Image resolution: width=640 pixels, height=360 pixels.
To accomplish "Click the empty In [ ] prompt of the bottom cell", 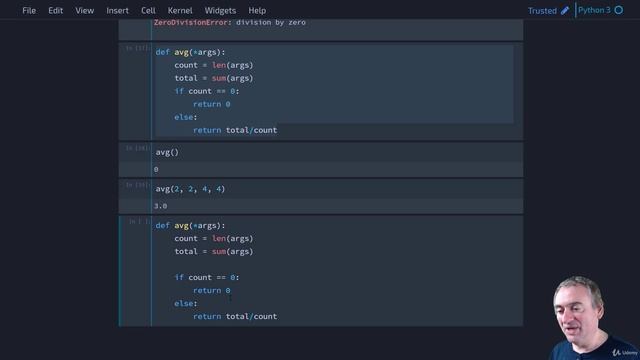I will (139, 222).
